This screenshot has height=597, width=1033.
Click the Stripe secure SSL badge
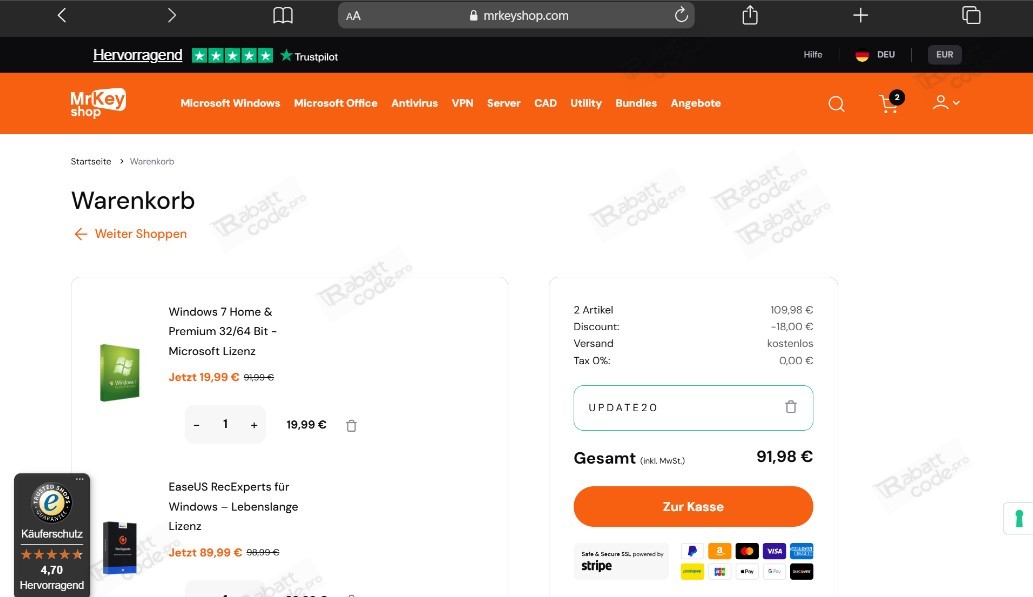click(621, 561)
